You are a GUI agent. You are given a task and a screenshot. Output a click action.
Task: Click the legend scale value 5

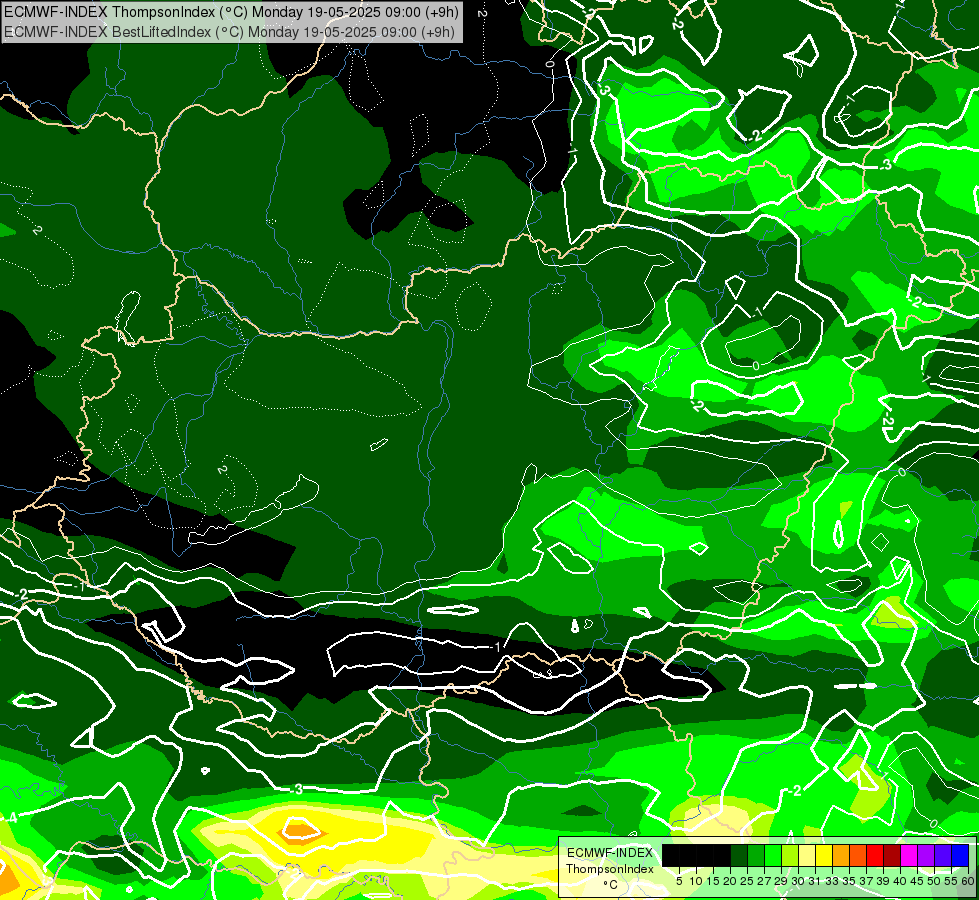coord(679,881)
